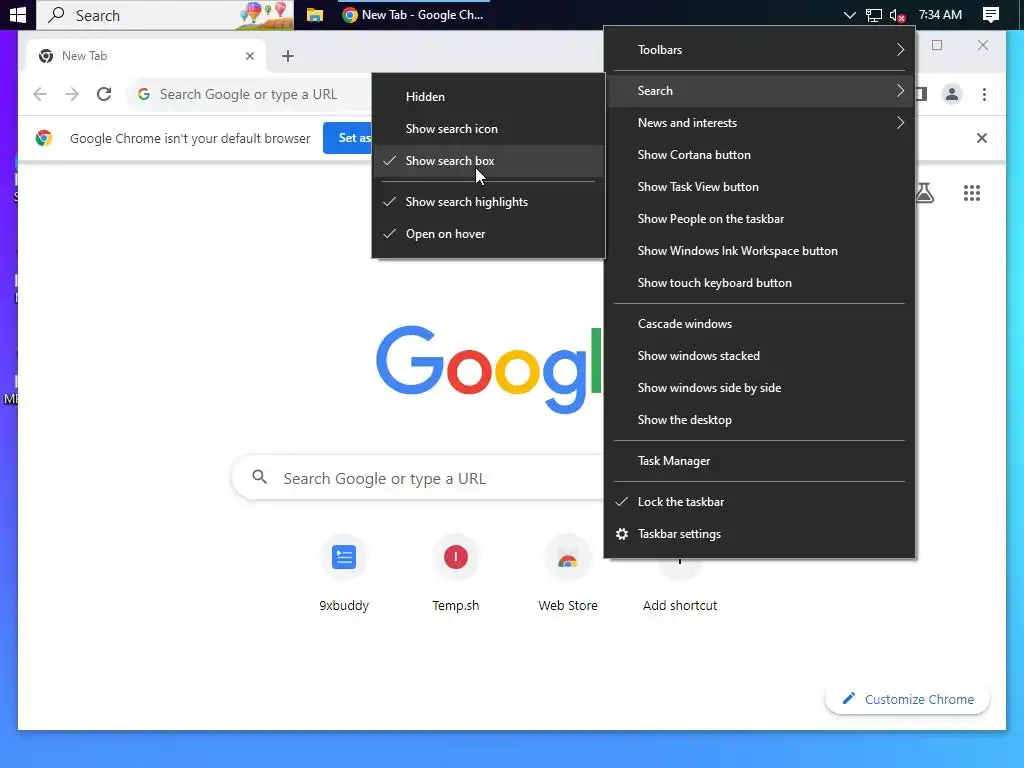Click the Add shortcut label
Screen dimensions: 1024x768
(x=680, y=605)
